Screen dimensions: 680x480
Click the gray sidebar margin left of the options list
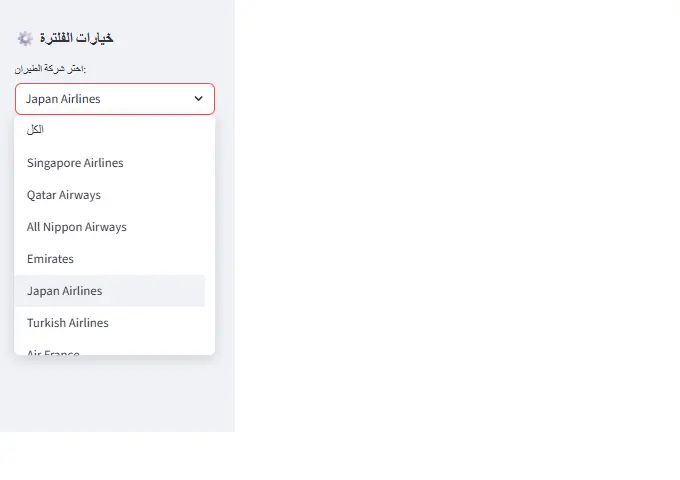[6, 240]
